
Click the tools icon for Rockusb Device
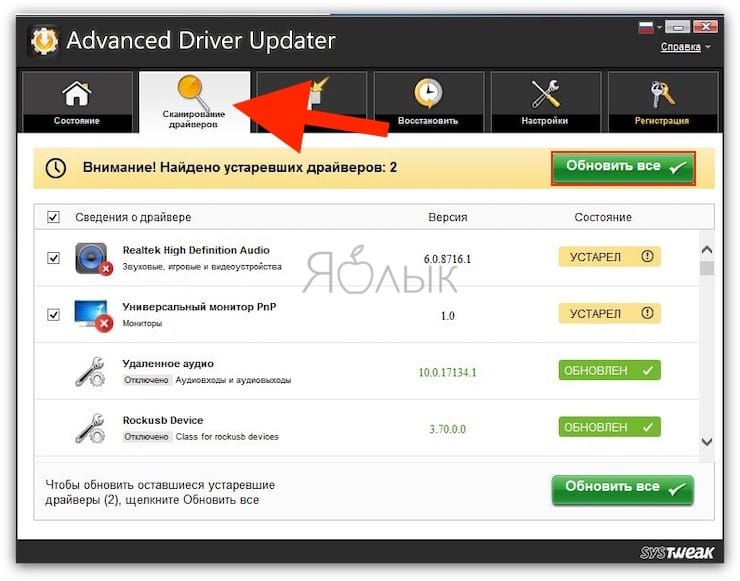click(91, 429)
